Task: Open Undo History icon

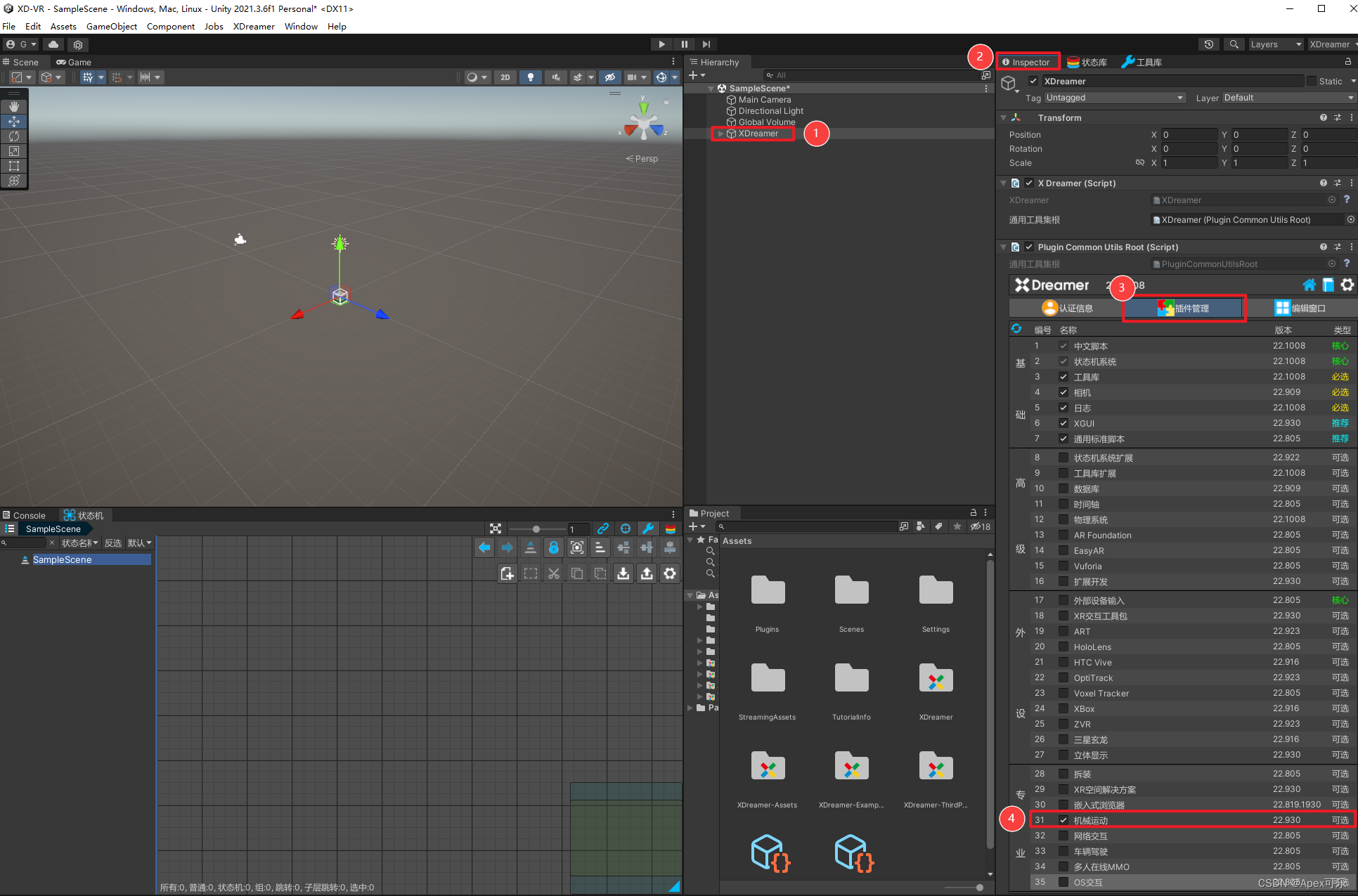Action: [1208, 44]
